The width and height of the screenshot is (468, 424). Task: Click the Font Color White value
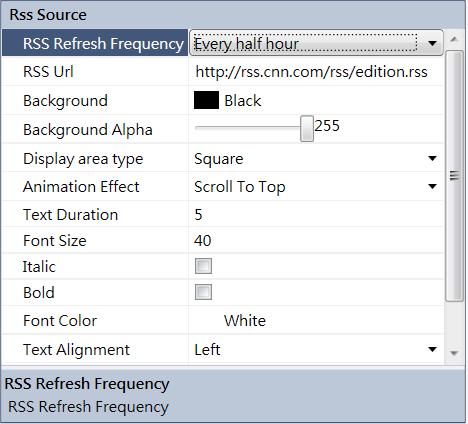point(245,321)
